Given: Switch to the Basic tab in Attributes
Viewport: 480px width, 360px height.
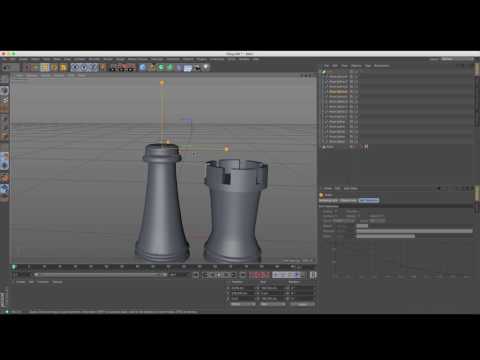Looking at the screenshot, I should (328, 200).
